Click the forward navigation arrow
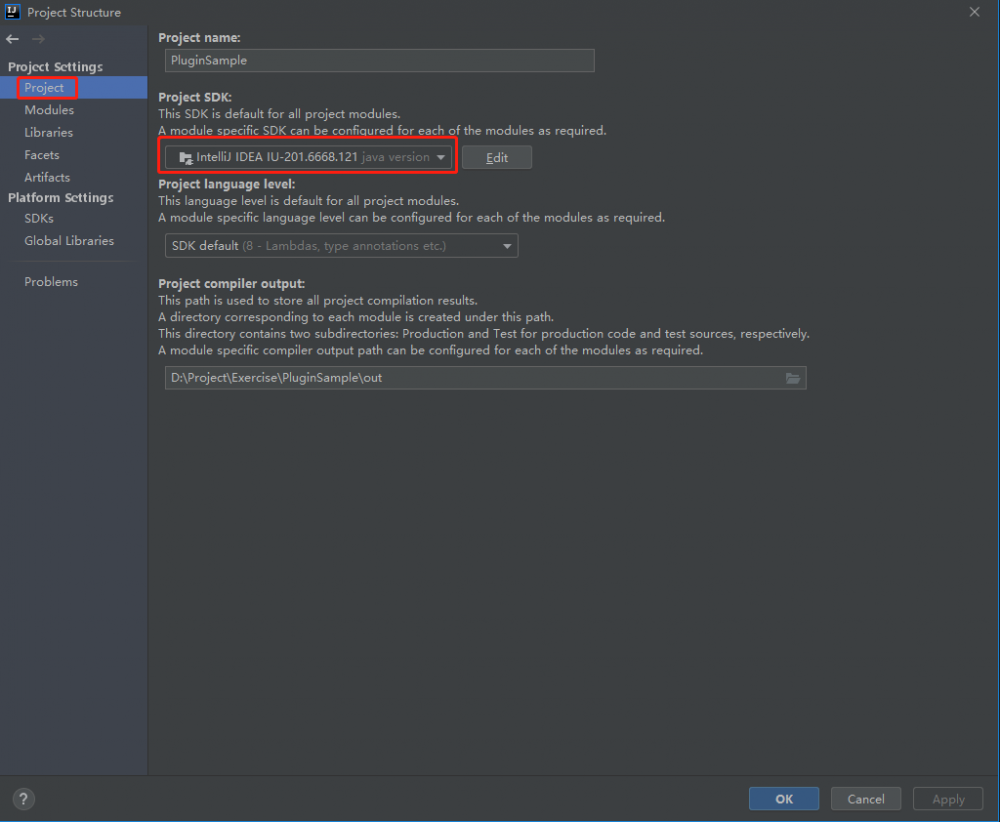The height and width of the screenshot is (822, 1000). point(38,39)
